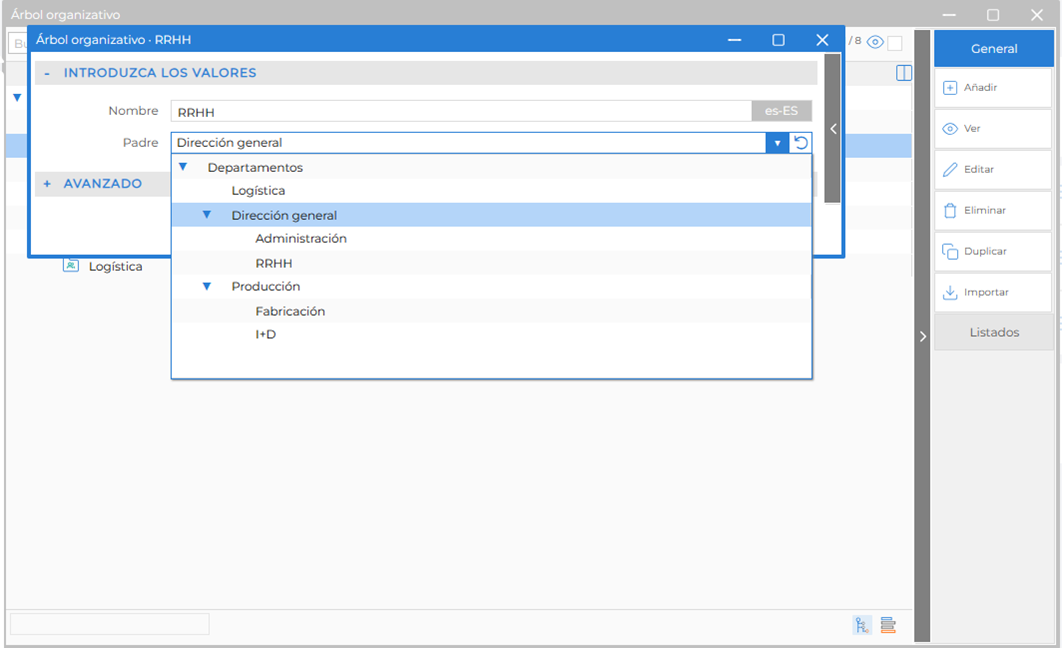Click the Eliminar button

click(x=993, y=211)
